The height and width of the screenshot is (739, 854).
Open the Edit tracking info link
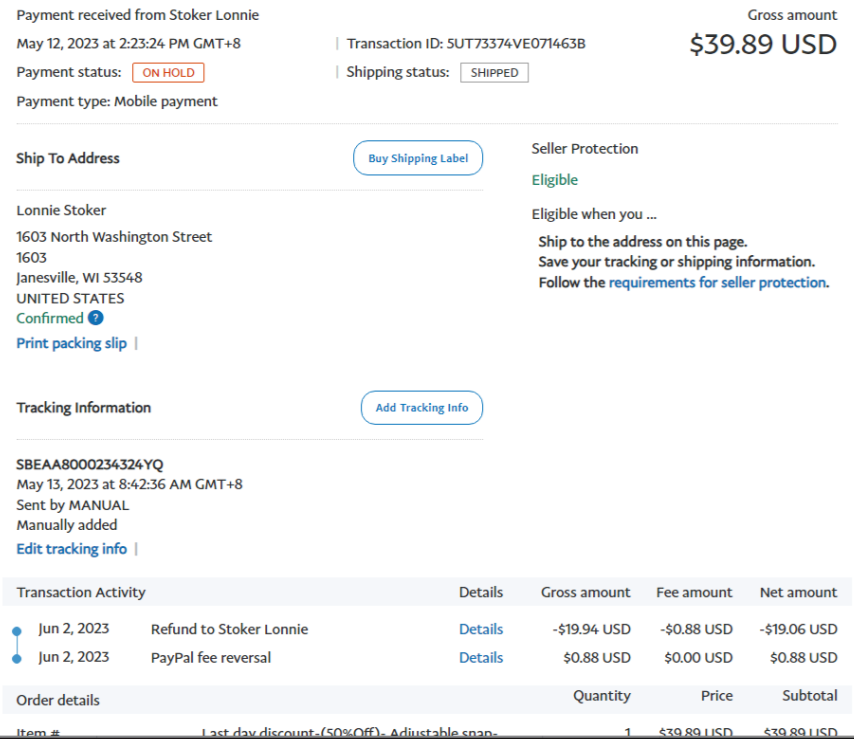(x=72, y=549)
